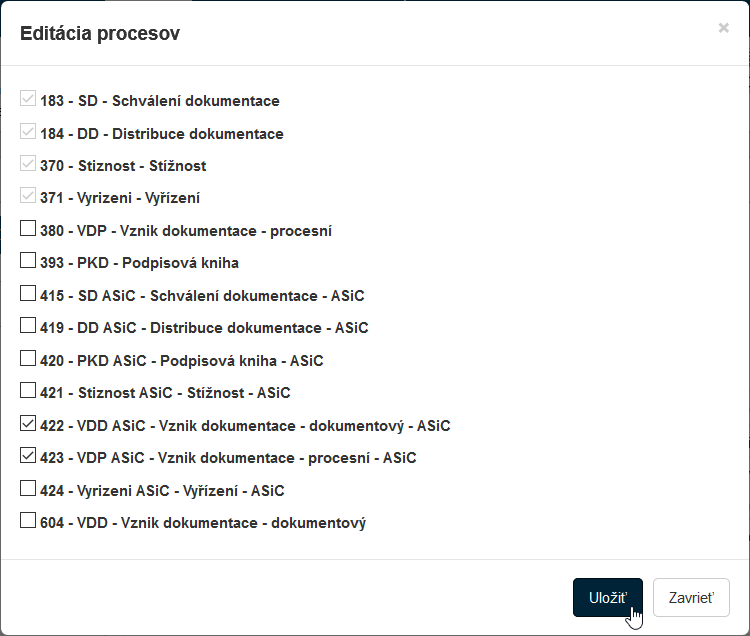The image size is (750, 636).
Task: Check 420 - PKD ASiC checkbox
Action: point(28,360)
